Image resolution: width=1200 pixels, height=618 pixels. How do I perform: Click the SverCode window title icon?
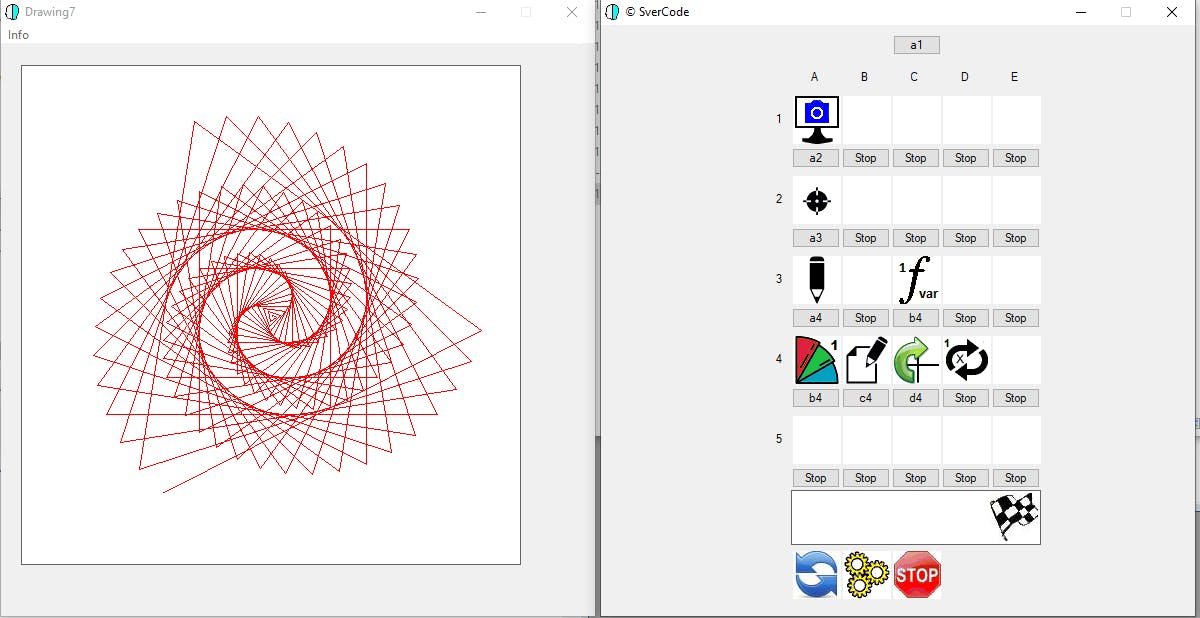click(612, 12)
